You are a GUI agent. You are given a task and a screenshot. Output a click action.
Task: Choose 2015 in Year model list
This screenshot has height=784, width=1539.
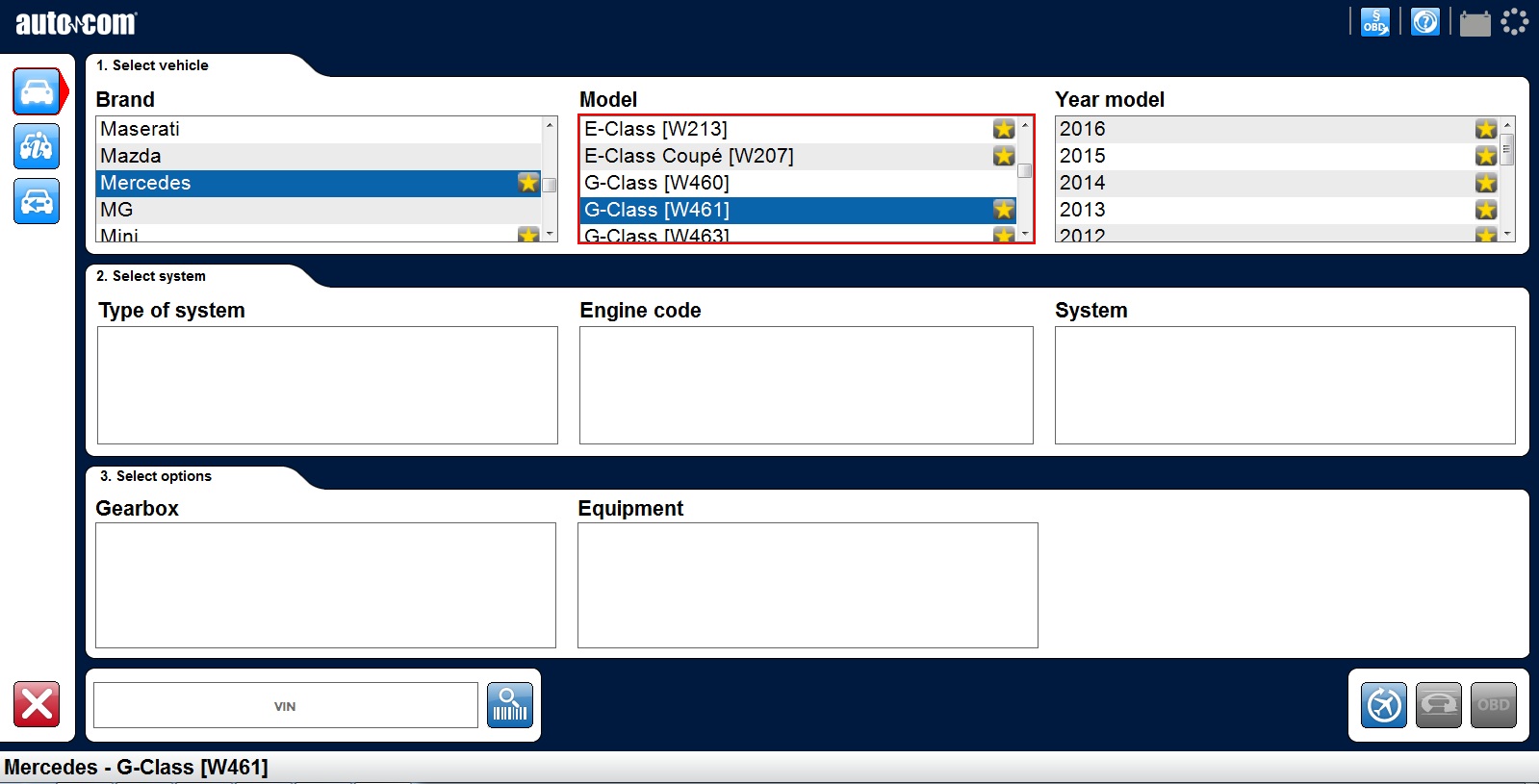(1083, 156)
